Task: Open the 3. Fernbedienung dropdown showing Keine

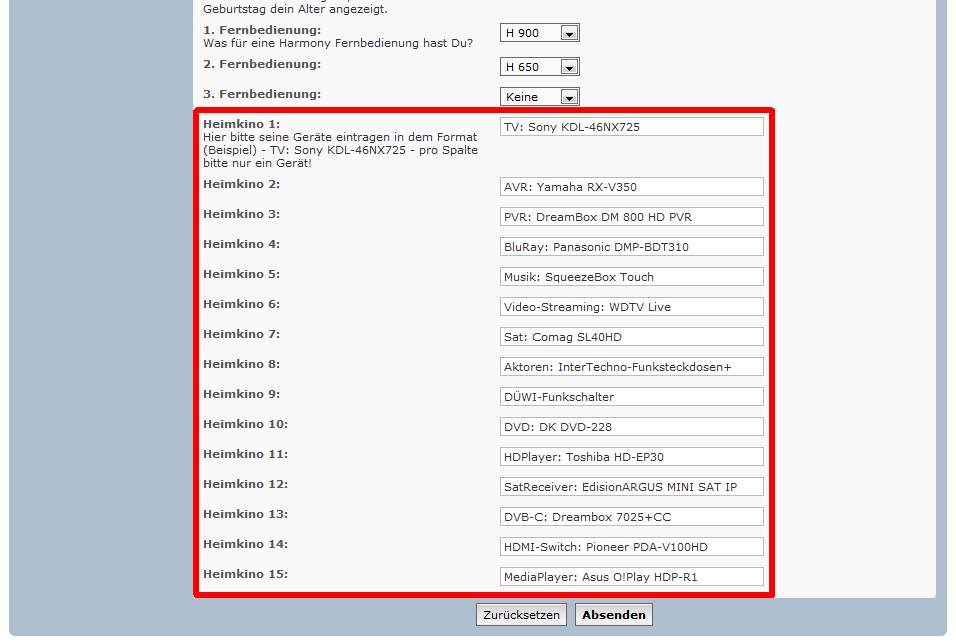Action: coord(540,97)
